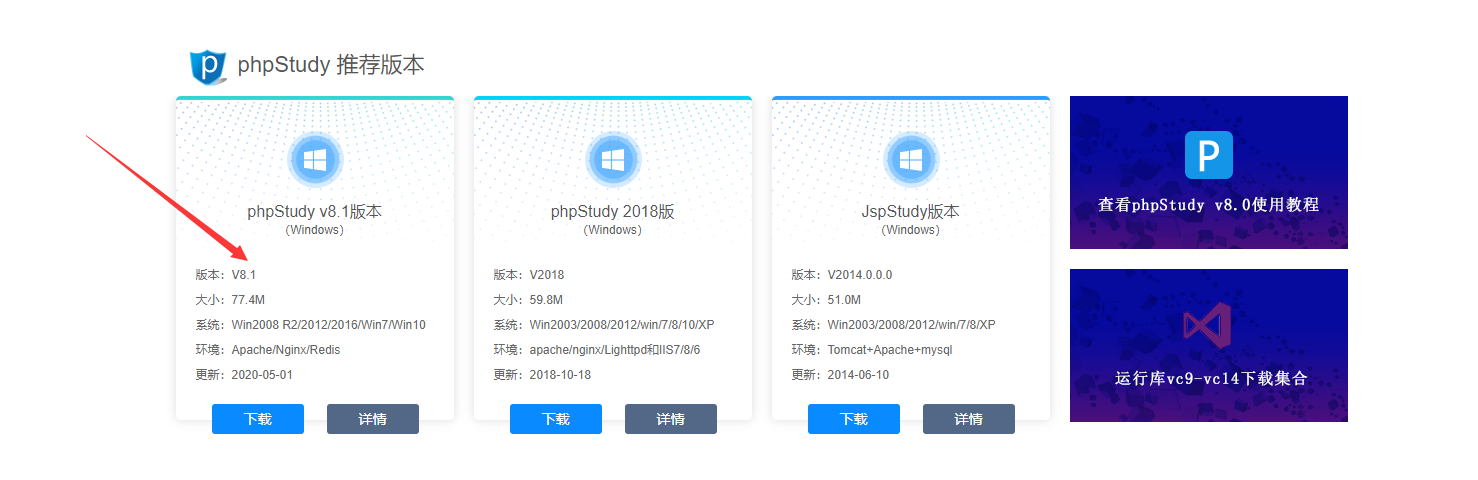
Task: Click environment text Apache/Nginx/Redis
Action: (286, 350)
